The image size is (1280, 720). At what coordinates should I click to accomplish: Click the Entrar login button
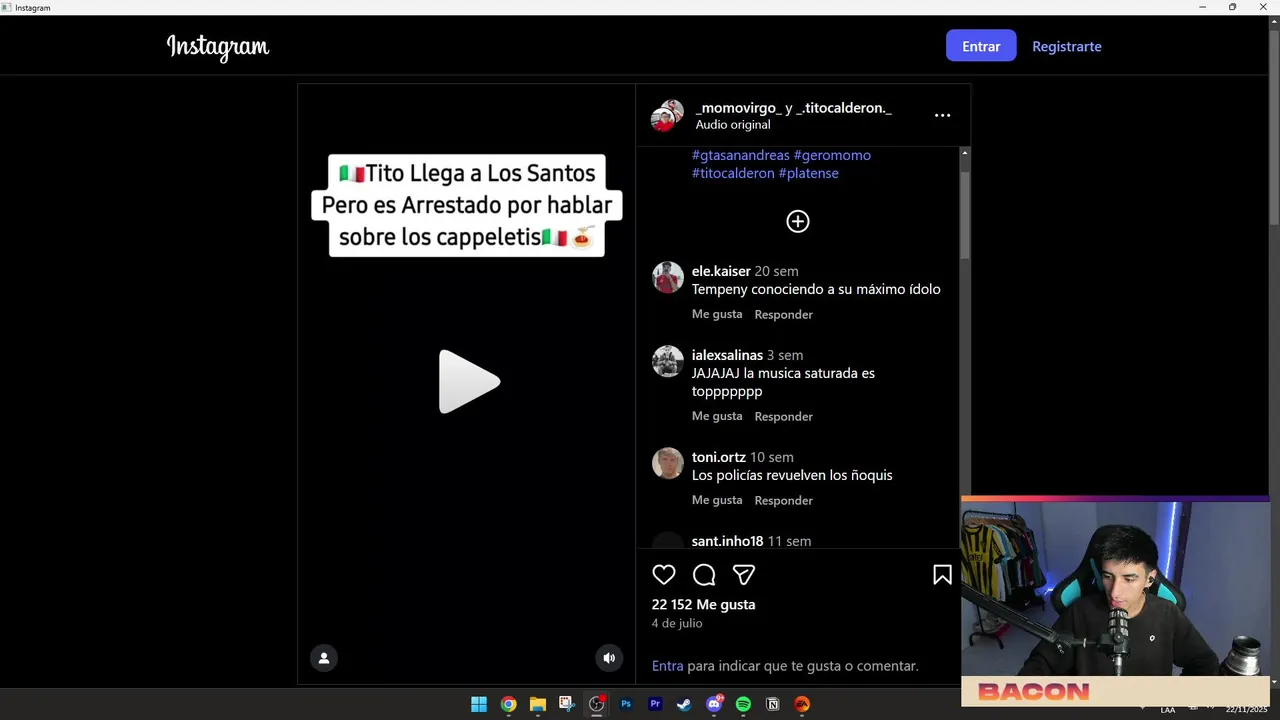981,46
